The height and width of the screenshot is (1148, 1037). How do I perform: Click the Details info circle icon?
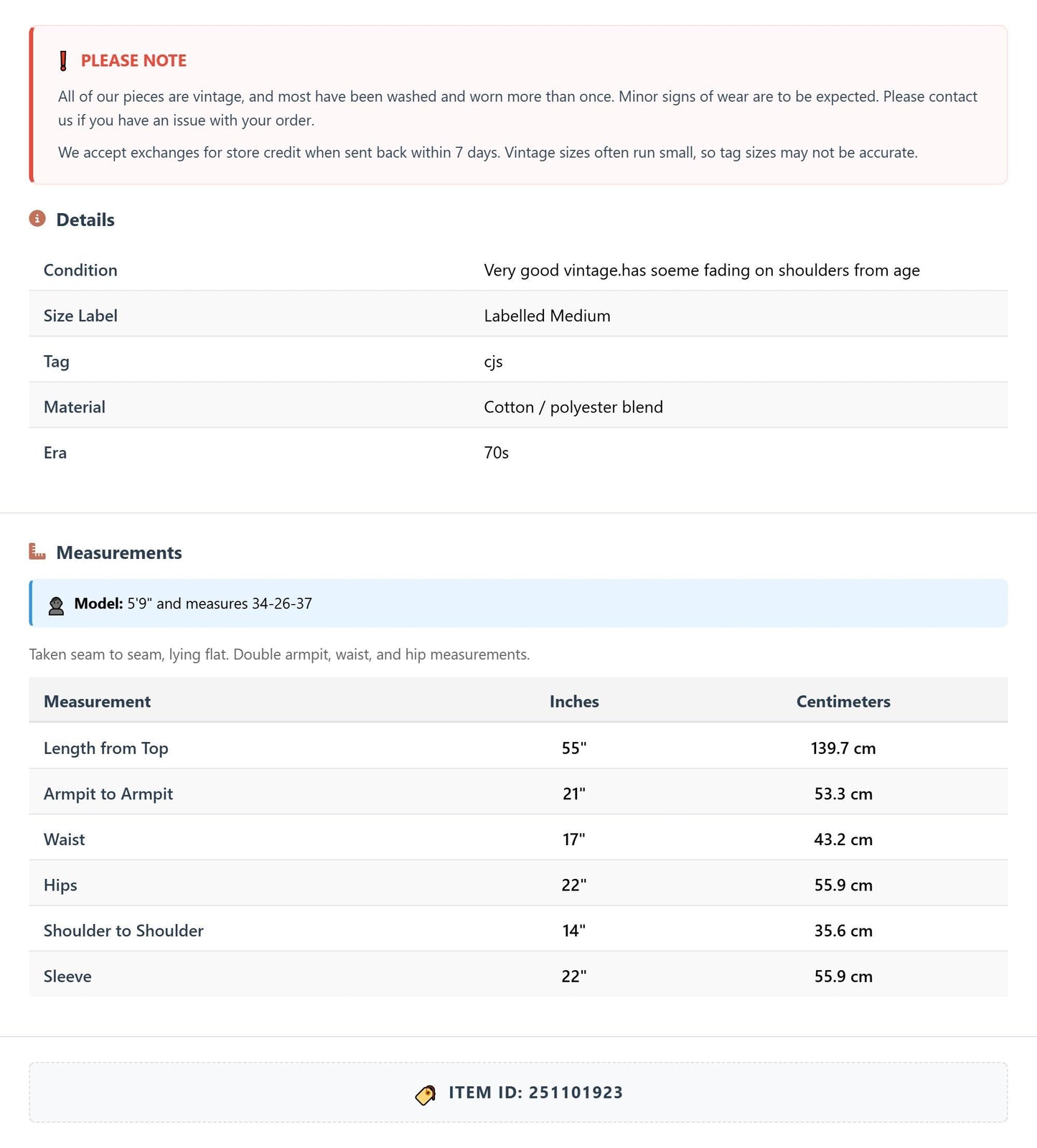pos(37,218)
